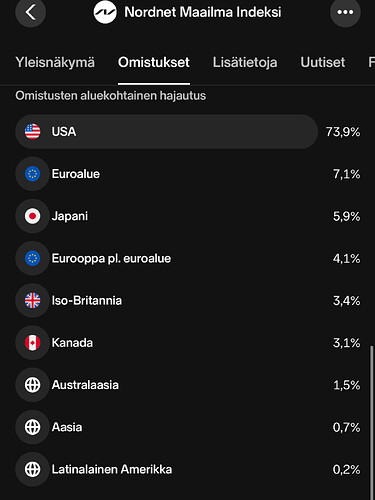Switch to the Uutiset tab
Screen dimensions: 375x500
coord(323,62)
